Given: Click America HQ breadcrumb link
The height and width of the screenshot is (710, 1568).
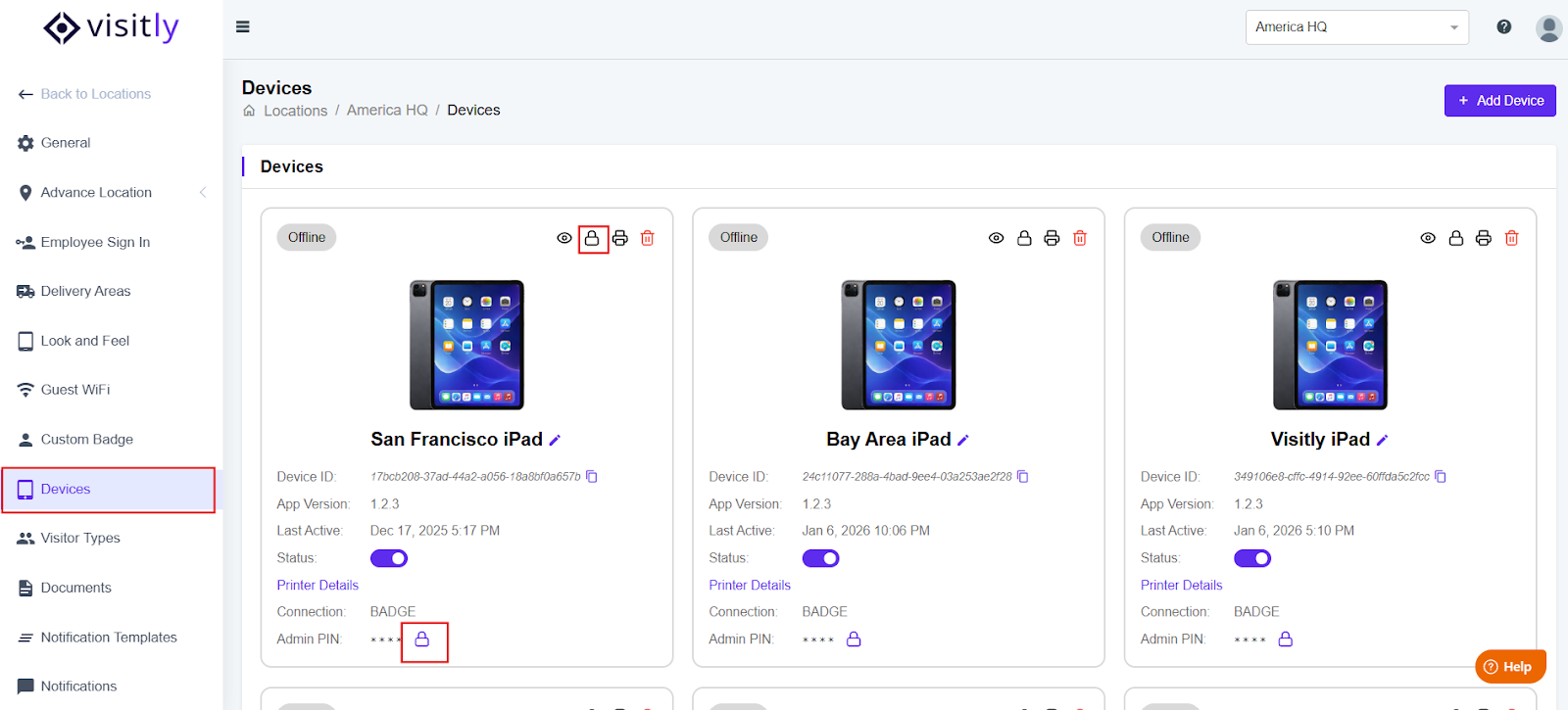Looking at the screenshot, I should [x=387, y=111].
